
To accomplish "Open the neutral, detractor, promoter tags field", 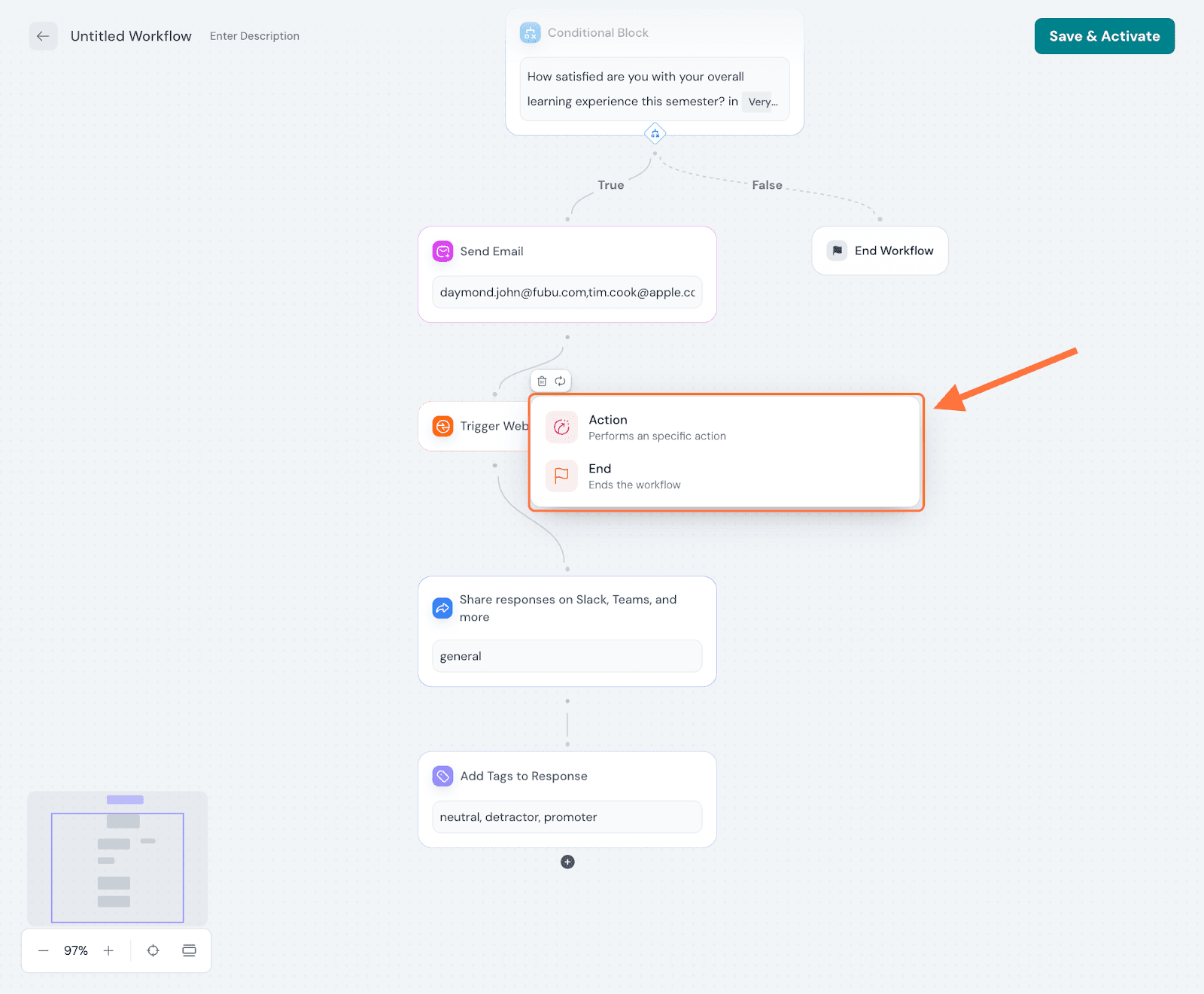I will [567, 817].
